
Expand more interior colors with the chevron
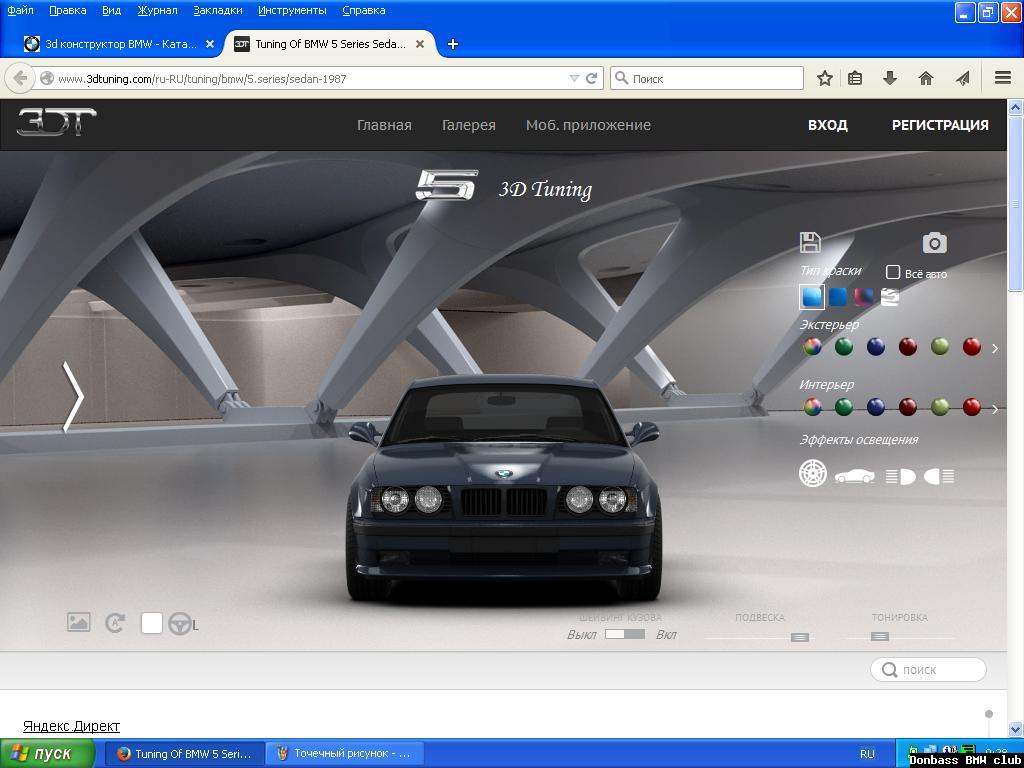993,409
